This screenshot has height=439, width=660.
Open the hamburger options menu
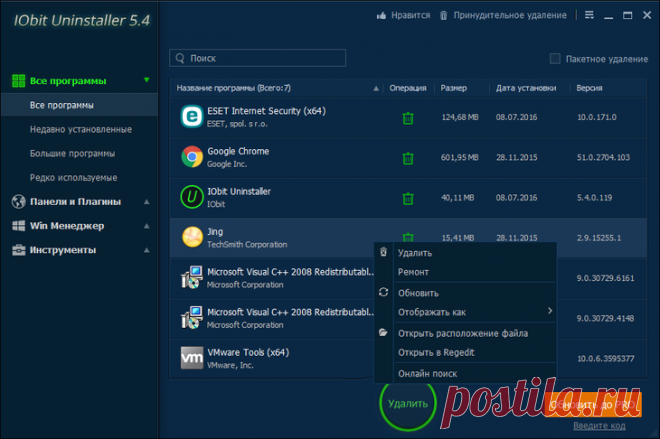pos(589,15)
